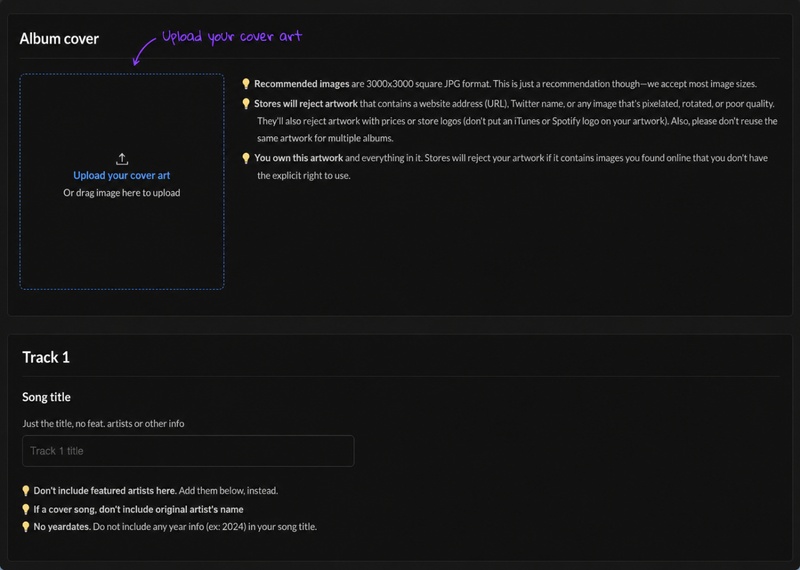
Task: Click the 'Upload your cover art' link
Action: pos(121,175)
